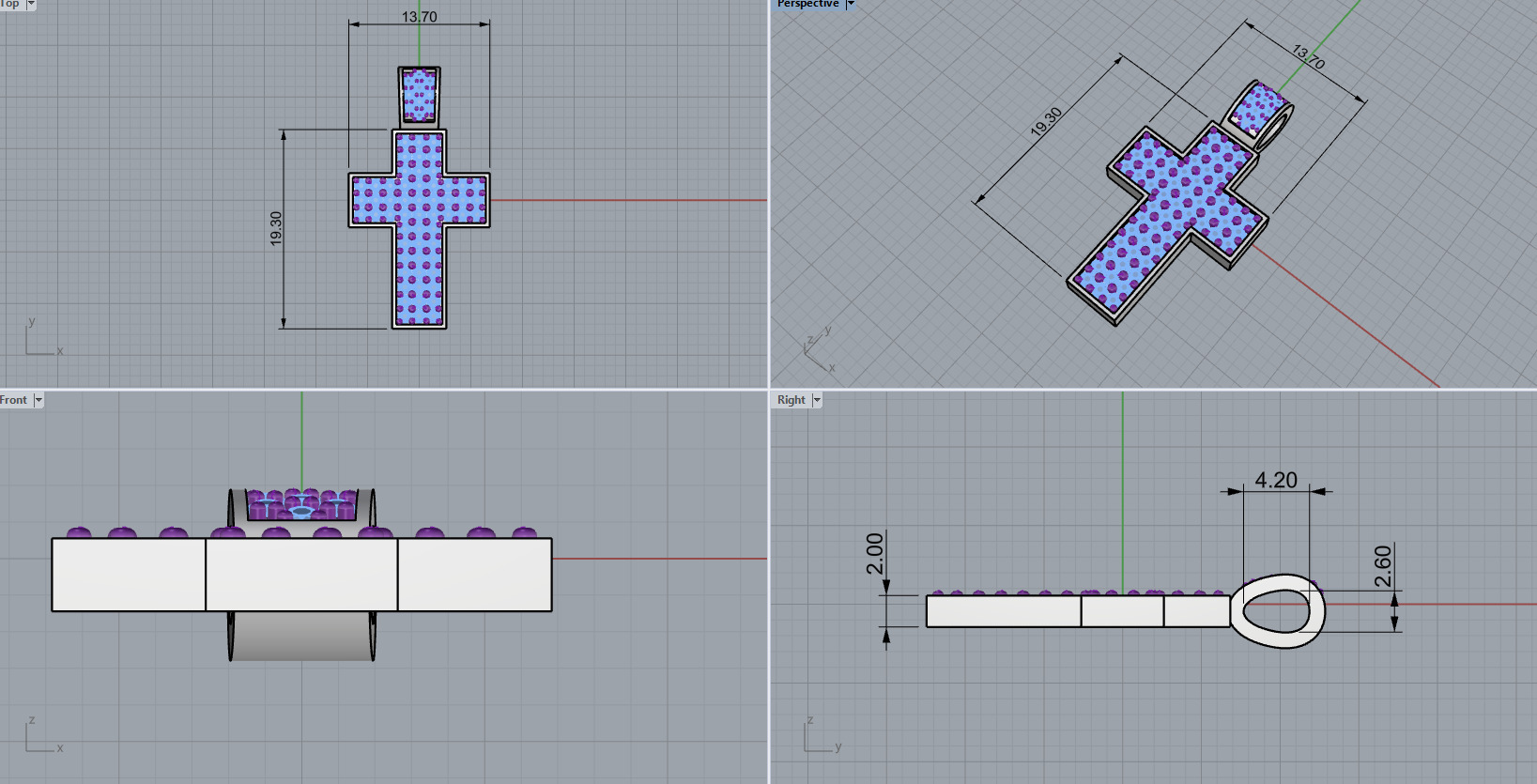Select the 2.00 thickness dimension in Right view
This screenshot has height=784, width=1537.
coord(875,554)
